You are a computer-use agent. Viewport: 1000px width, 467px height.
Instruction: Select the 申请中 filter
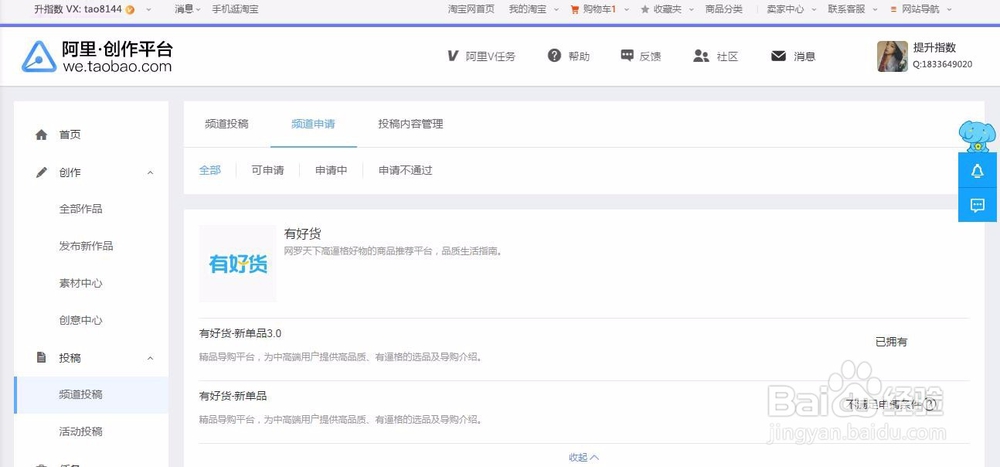point(331,170)
